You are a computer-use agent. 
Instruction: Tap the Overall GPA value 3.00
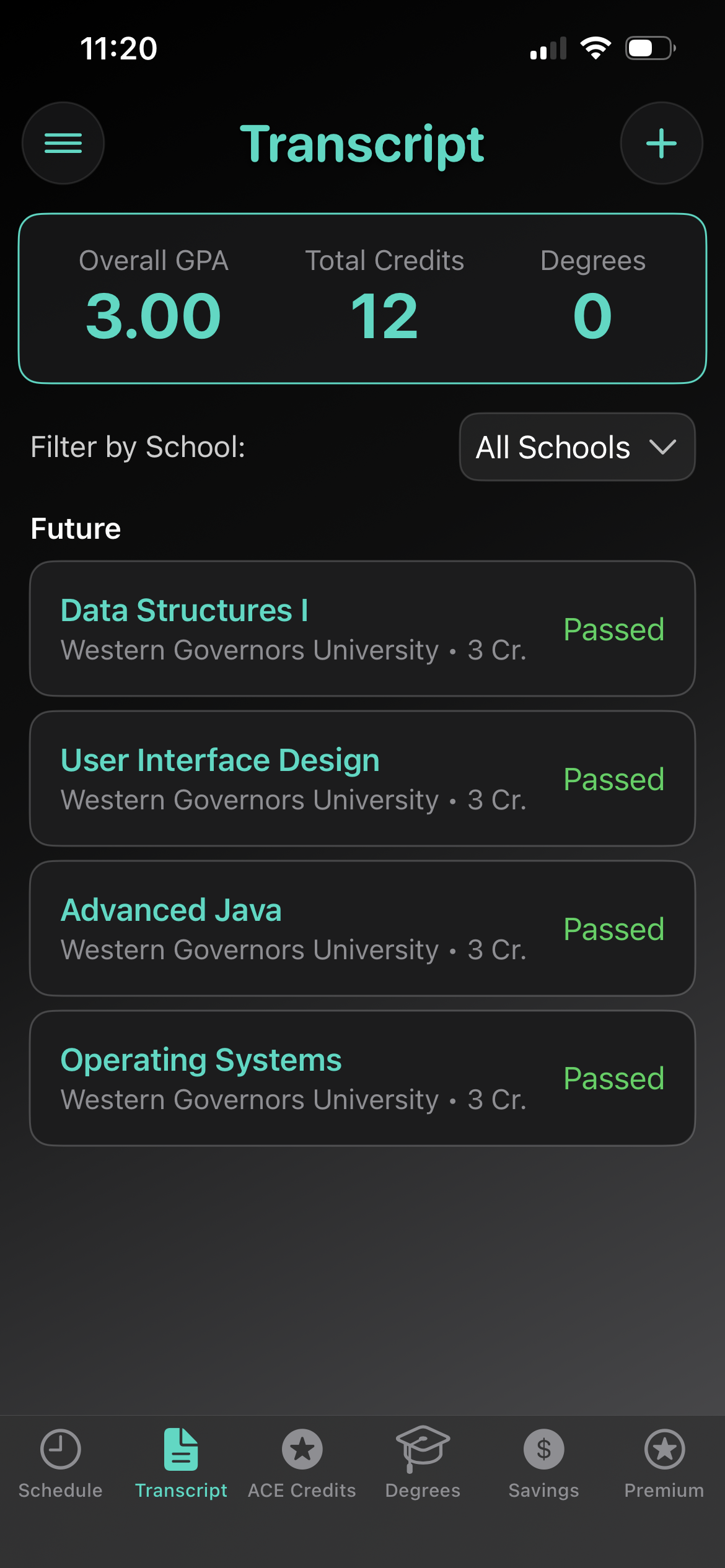tap(153, 316)
